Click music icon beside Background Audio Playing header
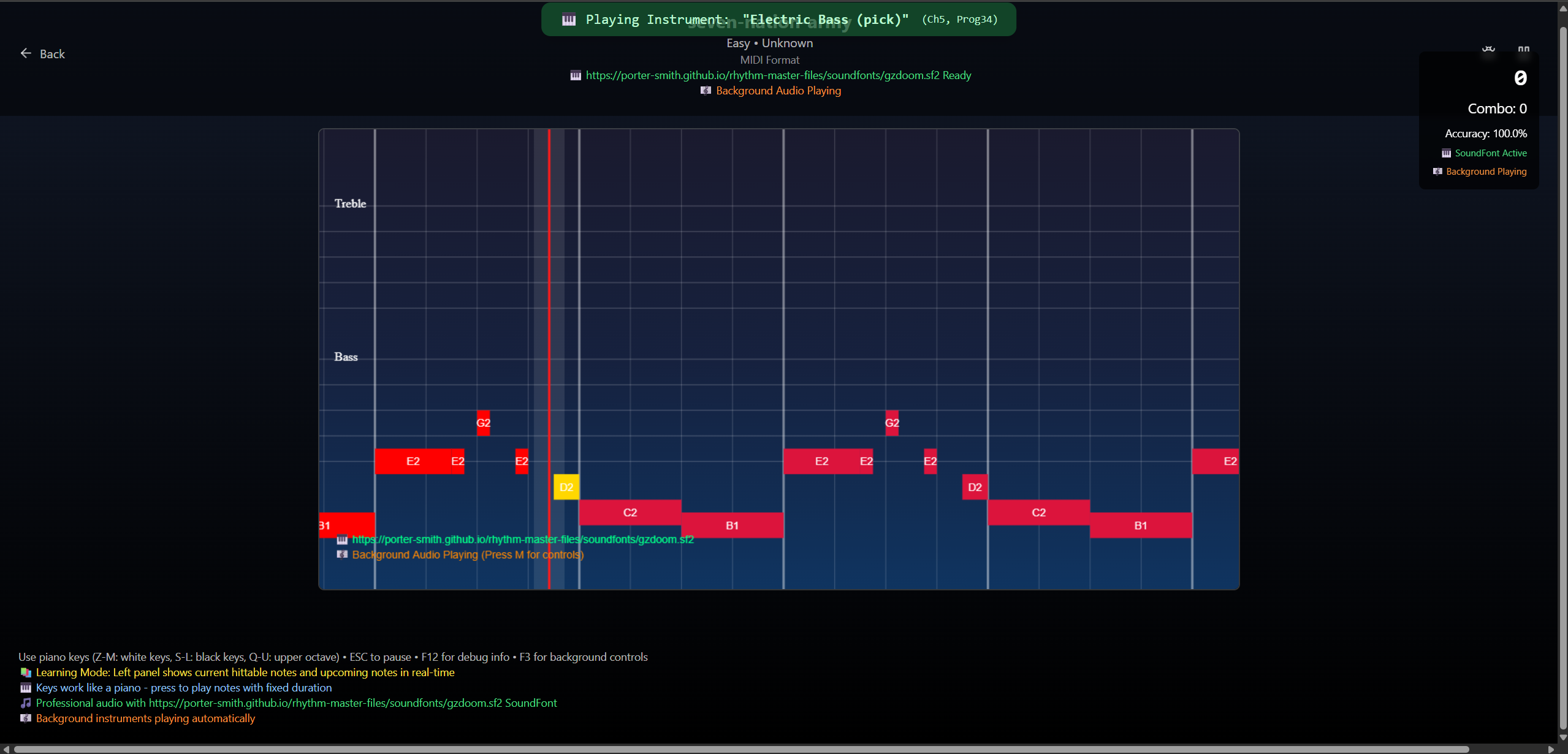The image size is (1568, 754). pos(706,91)
